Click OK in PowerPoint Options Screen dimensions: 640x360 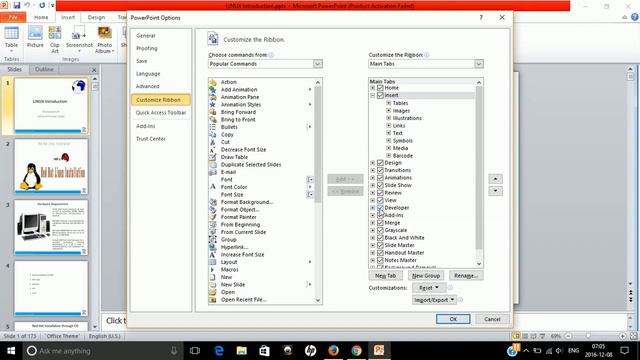tap(453, 319)
